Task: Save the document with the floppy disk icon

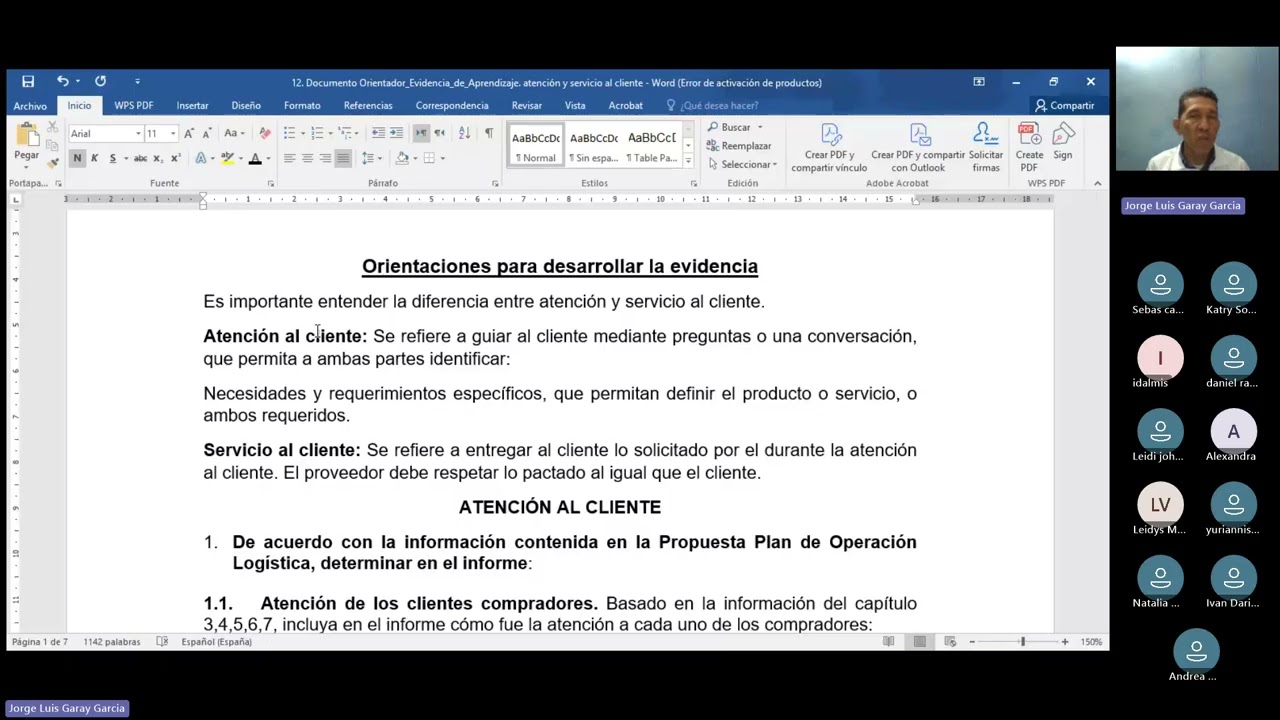Action: coord(28,82)
